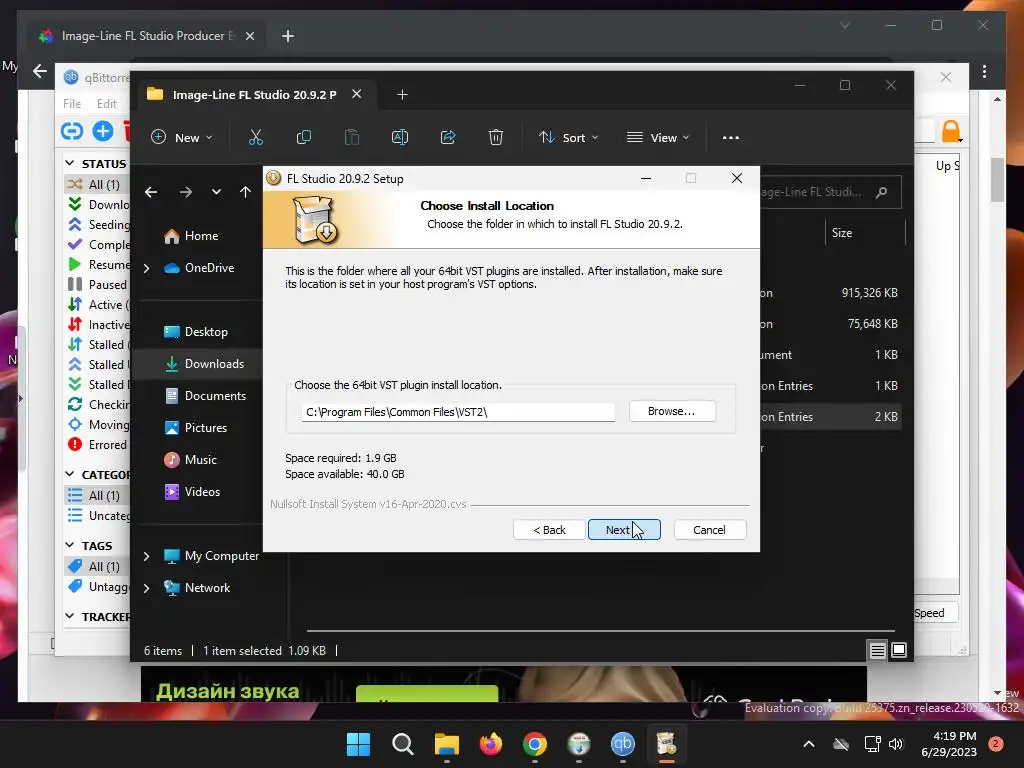1024x768 pixels.
Task: Select Errored filter in qBittorrent
Action: [x=98, y=445]
